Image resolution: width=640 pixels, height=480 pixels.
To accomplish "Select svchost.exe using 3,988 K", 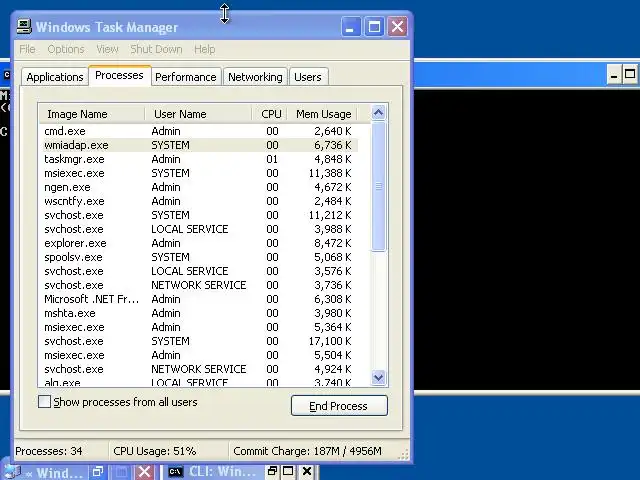I will [x=199, y=229].
